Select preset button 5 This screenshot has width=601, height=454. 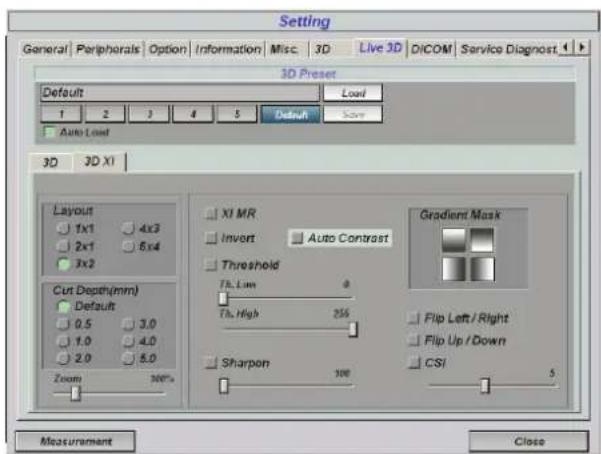(x=237, y=114)
